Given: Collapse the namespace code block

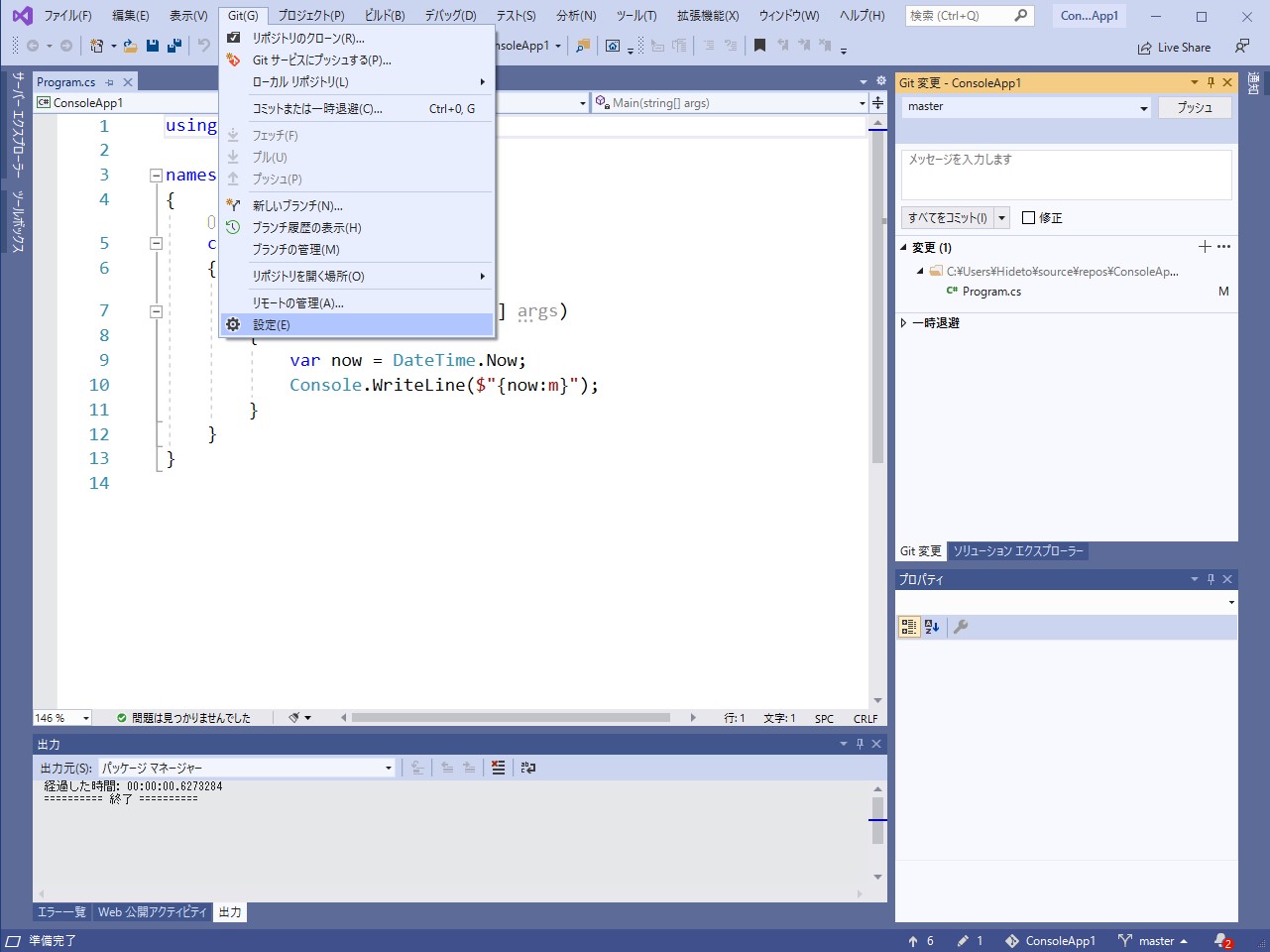Looking at the screenshot, I should 156,176.
